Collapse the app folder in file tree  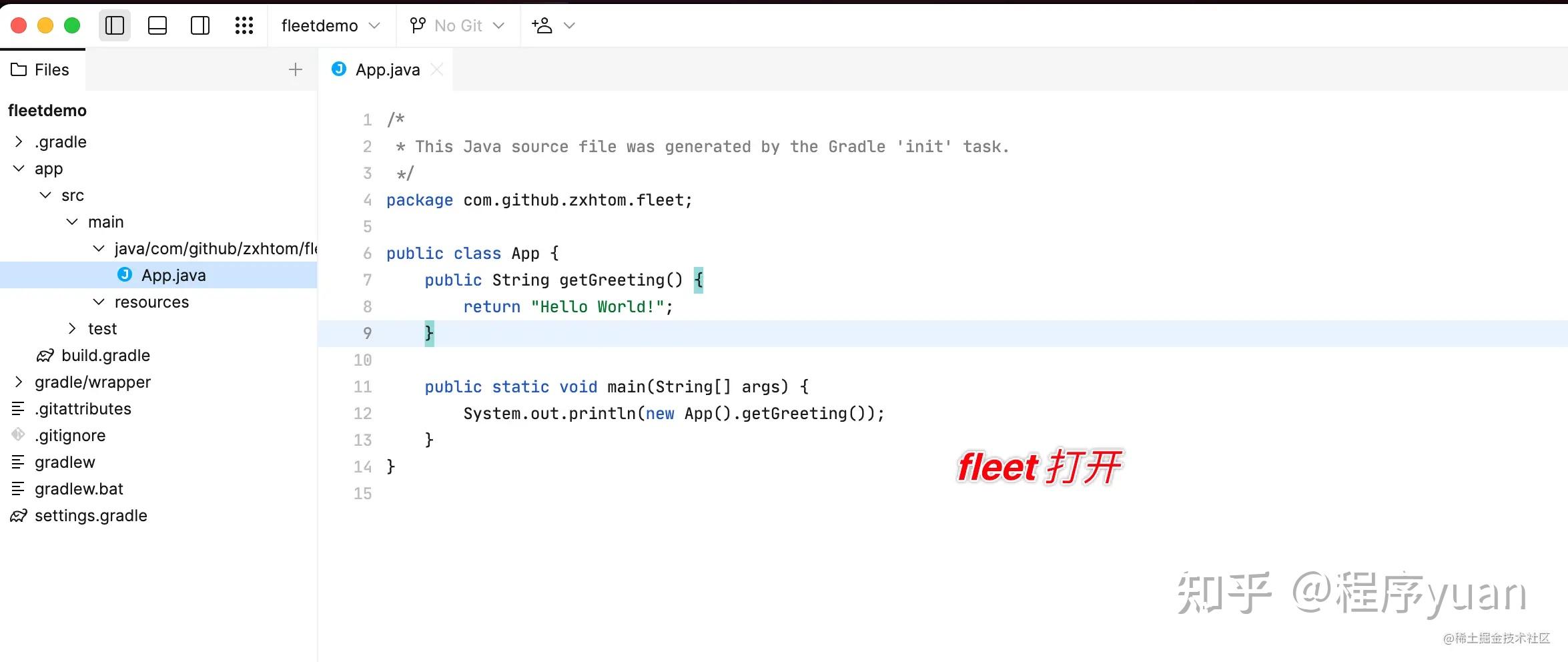18,168
